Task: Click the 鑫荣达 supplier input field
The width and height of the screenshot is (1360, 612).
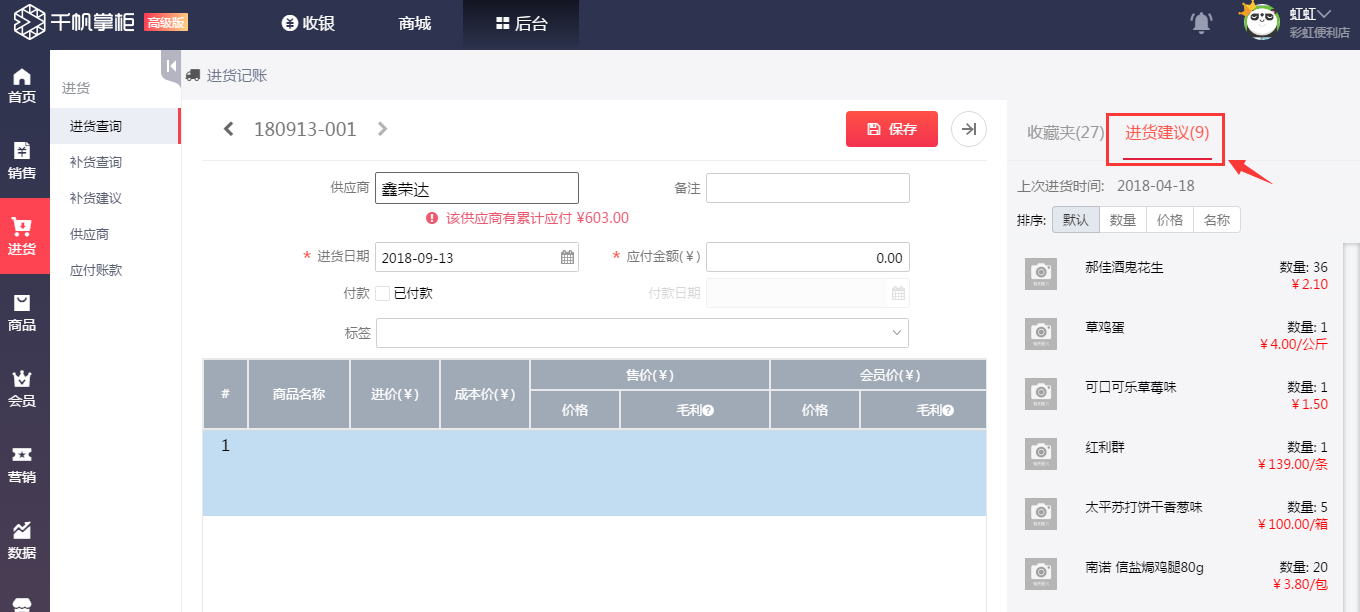Action: 477,187
